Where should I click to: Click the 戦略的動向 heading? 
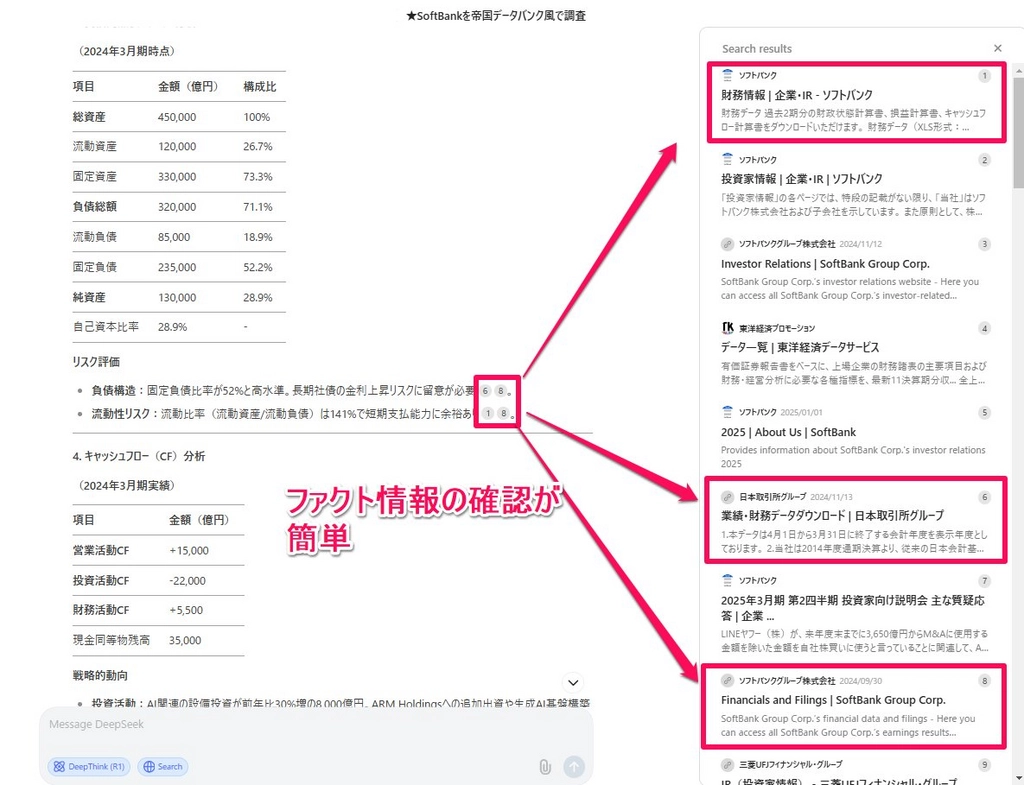pyautogui.click(x=100, y=675)
